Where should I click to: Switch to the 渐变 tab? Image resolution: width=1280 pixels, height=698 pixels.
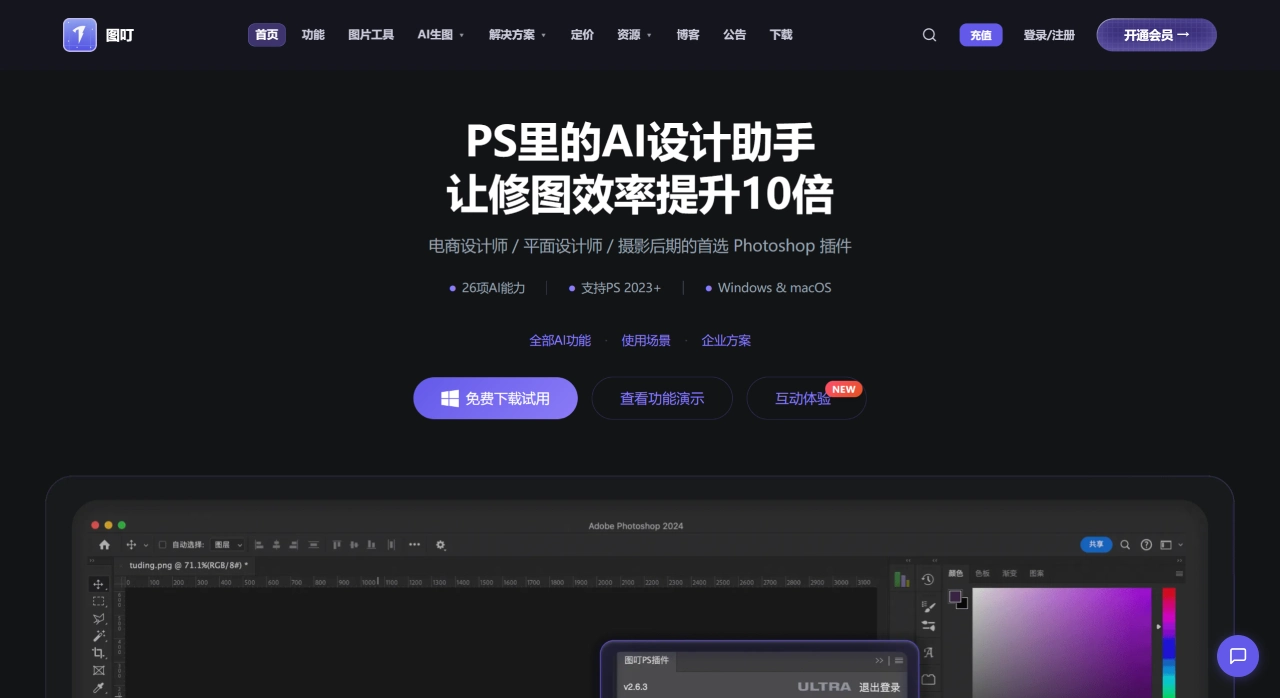1009,574
